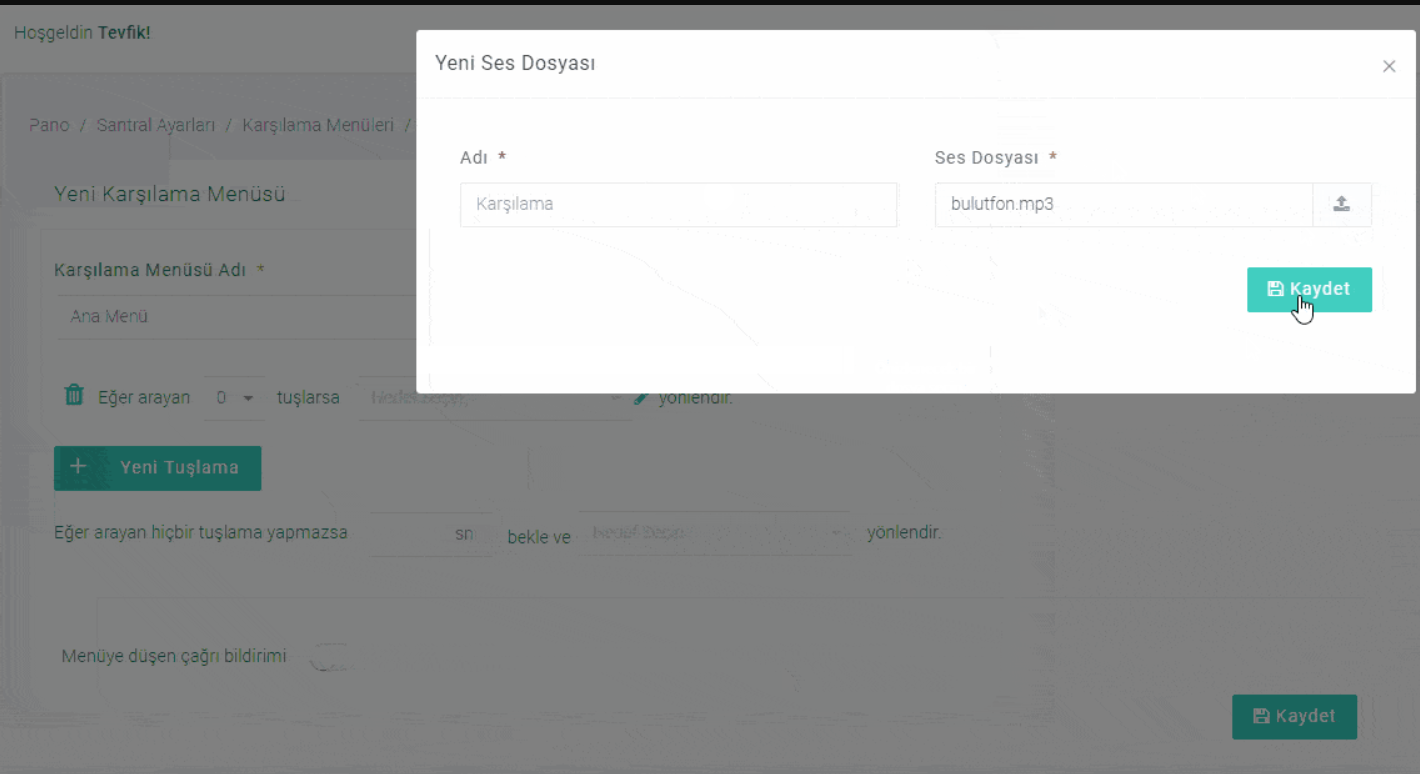1420x774 pixels.
Task: Click the Ses Dosyası file name field
Action: 1123,204
